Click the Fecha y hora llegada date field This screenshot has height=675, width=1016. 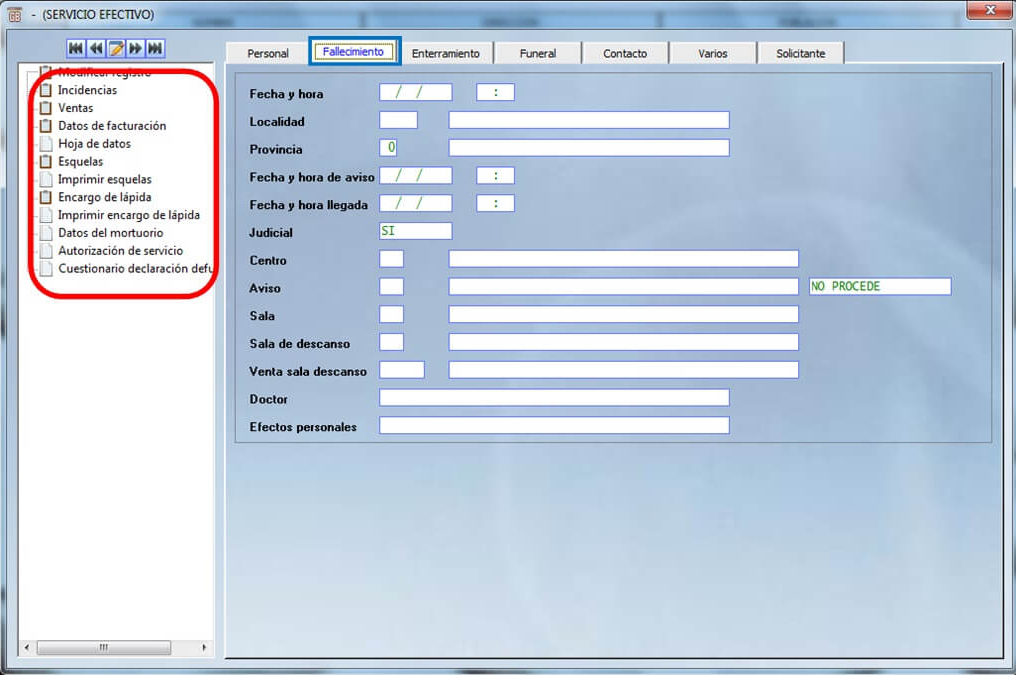click(415, 203)
